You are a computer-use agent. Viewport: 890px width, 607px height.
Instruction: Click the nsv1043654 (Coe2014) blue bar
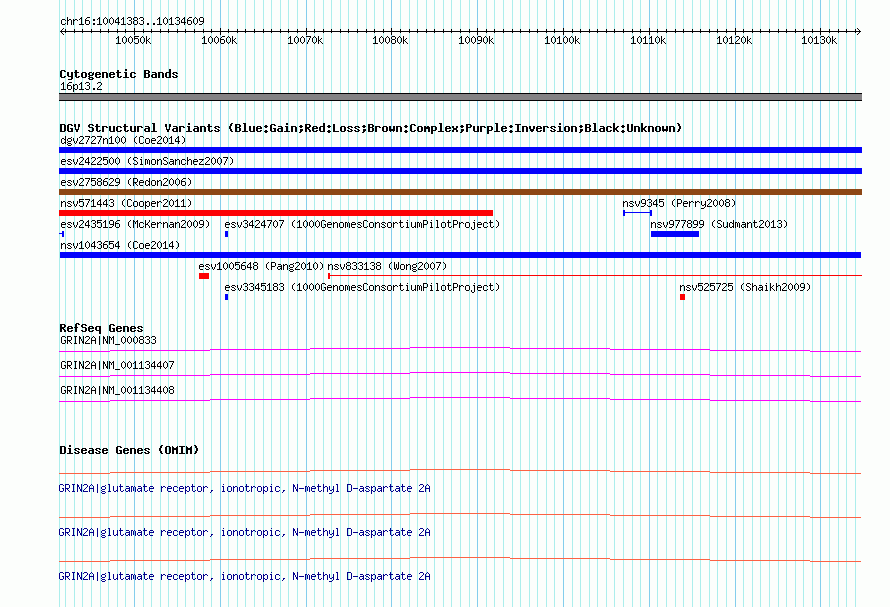pyautogui.click(x=460, y=255)
